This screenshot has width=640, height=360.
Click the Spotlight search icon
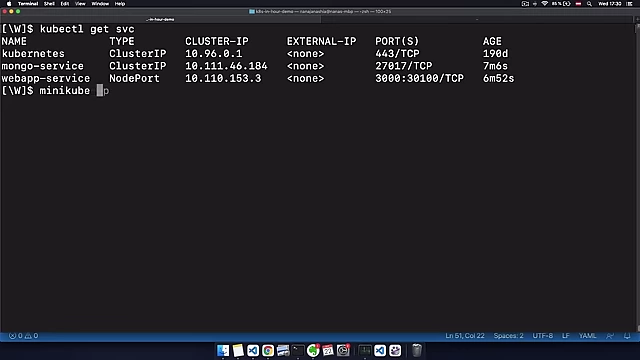click(x=589, y=4)
